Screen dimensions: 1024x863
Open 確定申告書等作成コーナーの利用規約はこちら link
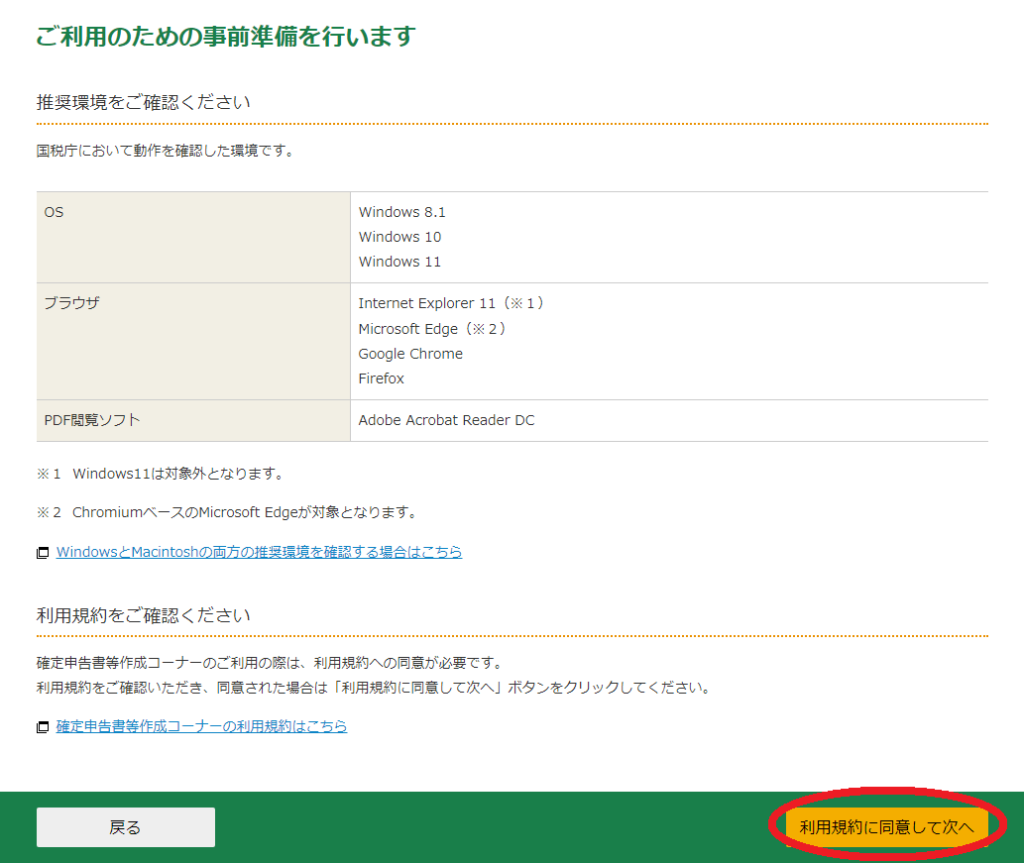(x=201, y=726)
